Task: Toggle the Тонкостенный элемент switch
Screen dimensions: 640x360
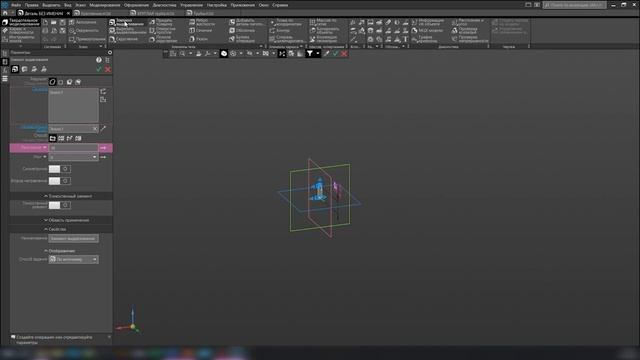Action: click(x=60, y=205)
